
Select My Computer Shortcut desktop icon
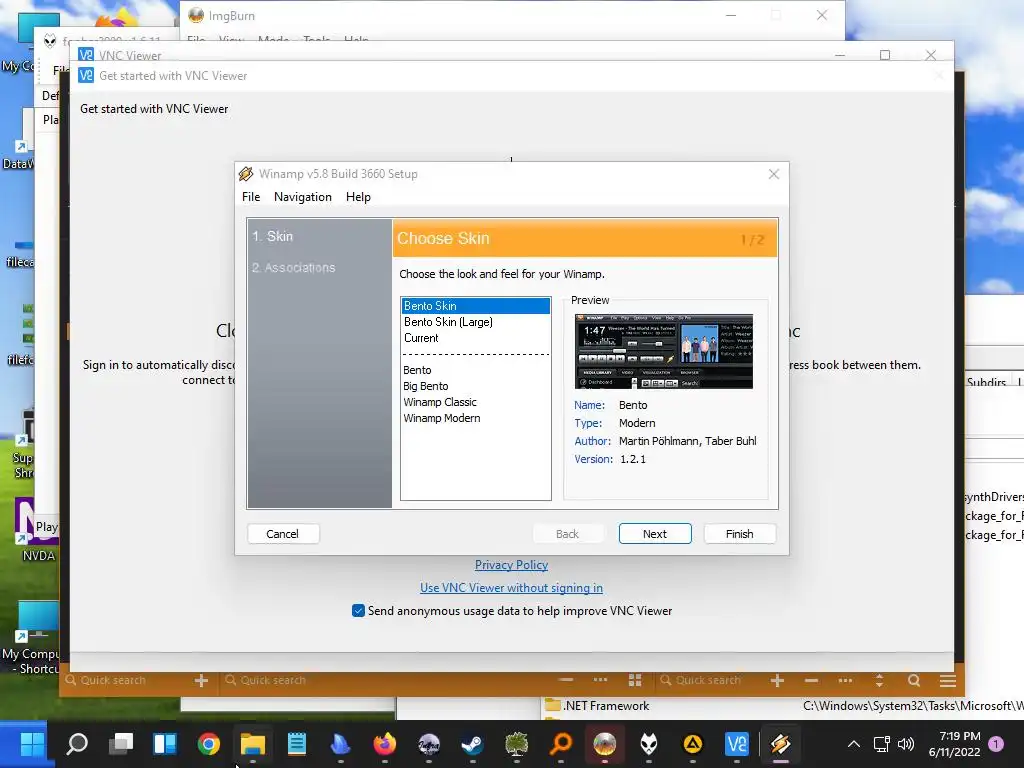point(31,638)
